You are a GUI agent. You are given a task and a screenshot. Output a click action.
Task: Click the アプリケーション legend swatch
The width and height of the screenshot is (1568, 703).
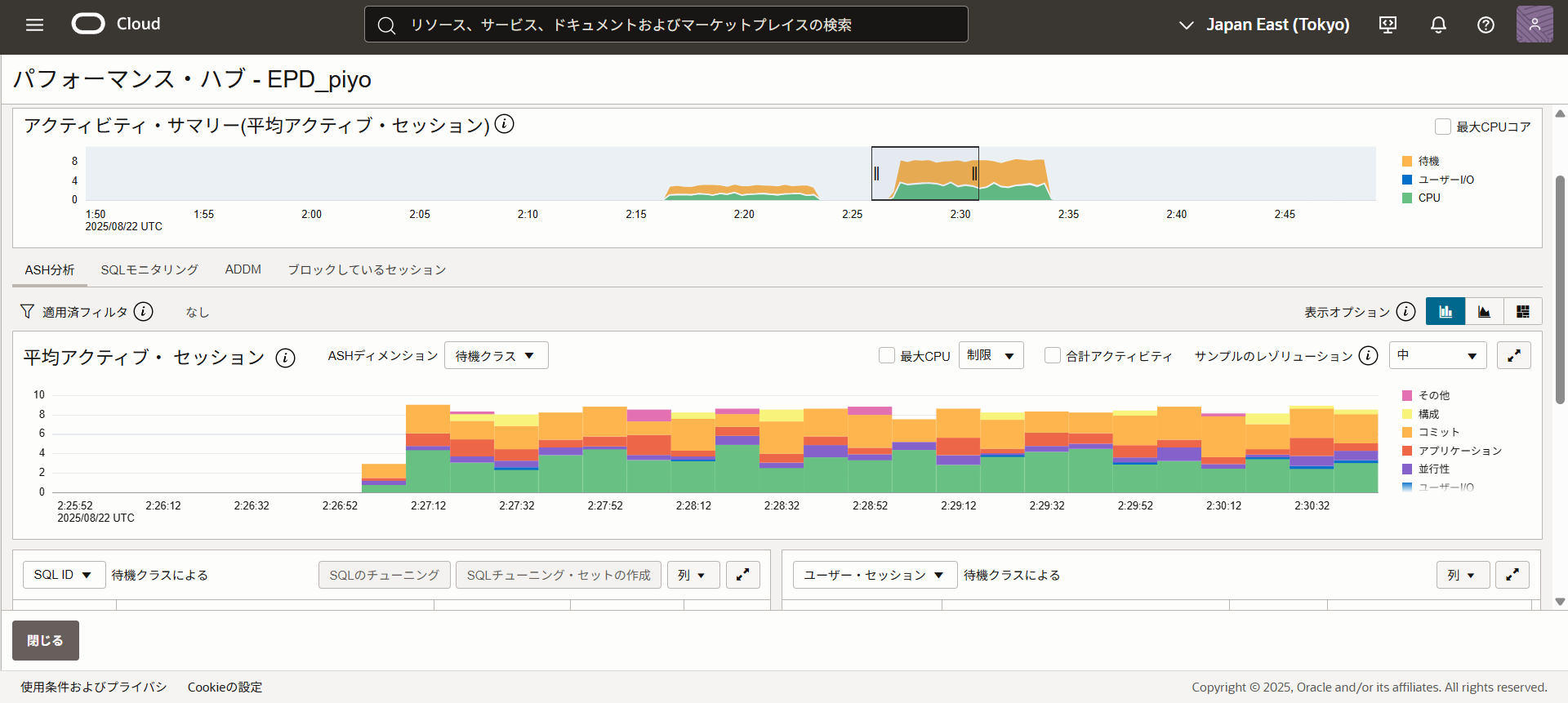[x=1407, y=451]
